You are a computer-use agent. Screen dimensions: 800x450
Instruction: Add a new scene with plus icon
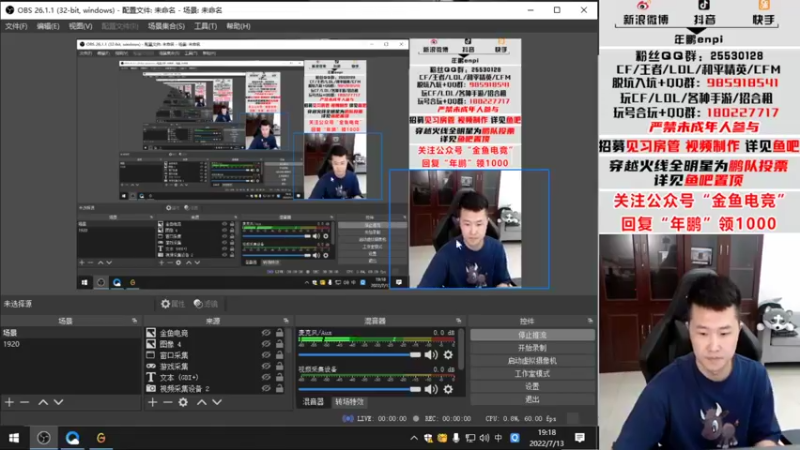point(9,402)
